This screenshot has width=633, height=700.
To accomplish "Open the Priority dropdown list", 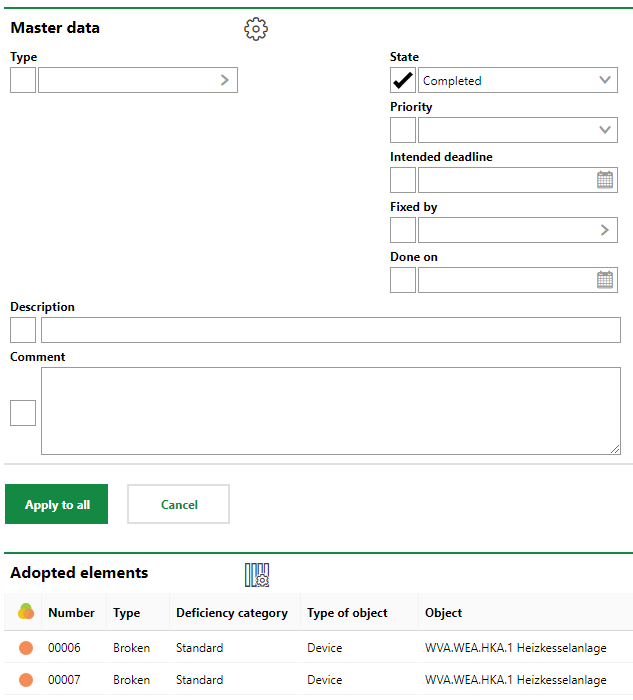I will [x=605, y=130].
